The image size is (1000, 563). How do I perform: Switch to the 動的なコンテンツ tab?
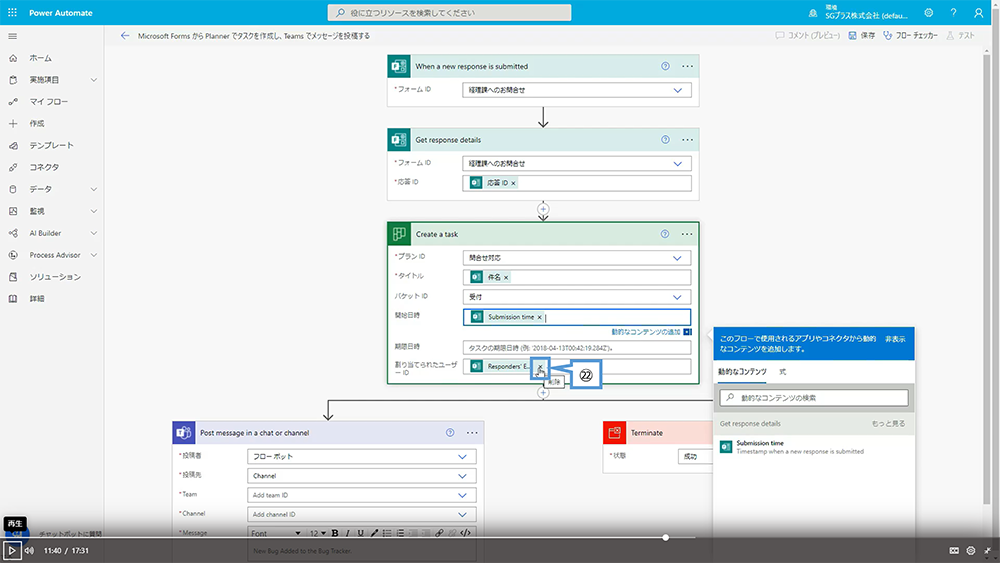[742, 372]
